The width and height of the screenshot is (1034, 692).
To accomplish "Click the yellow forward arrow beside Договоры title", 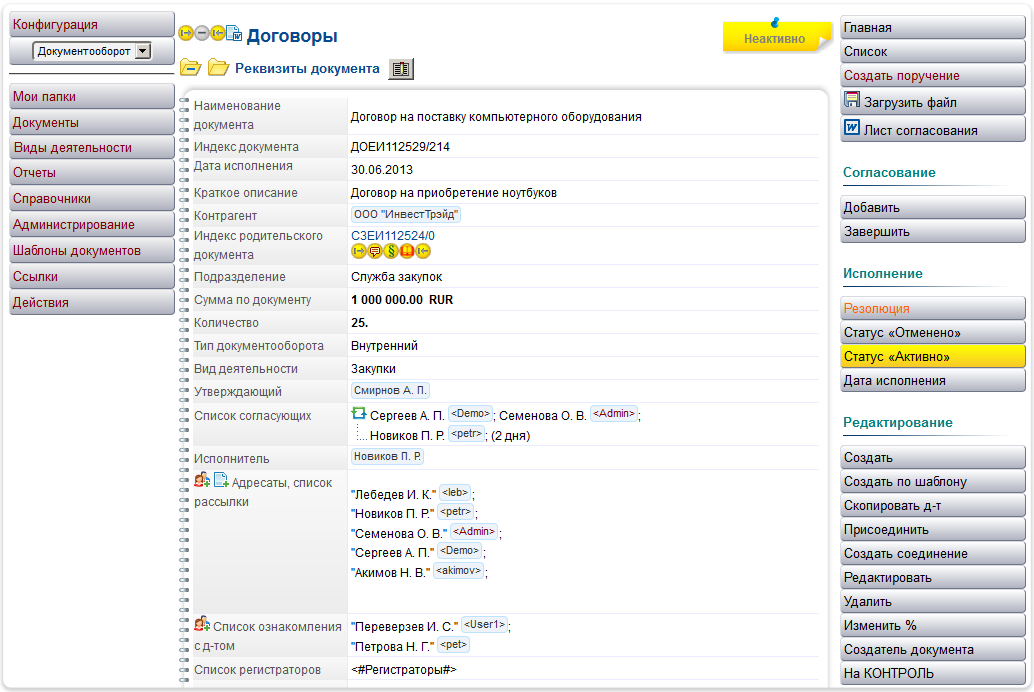I will 184,32.
